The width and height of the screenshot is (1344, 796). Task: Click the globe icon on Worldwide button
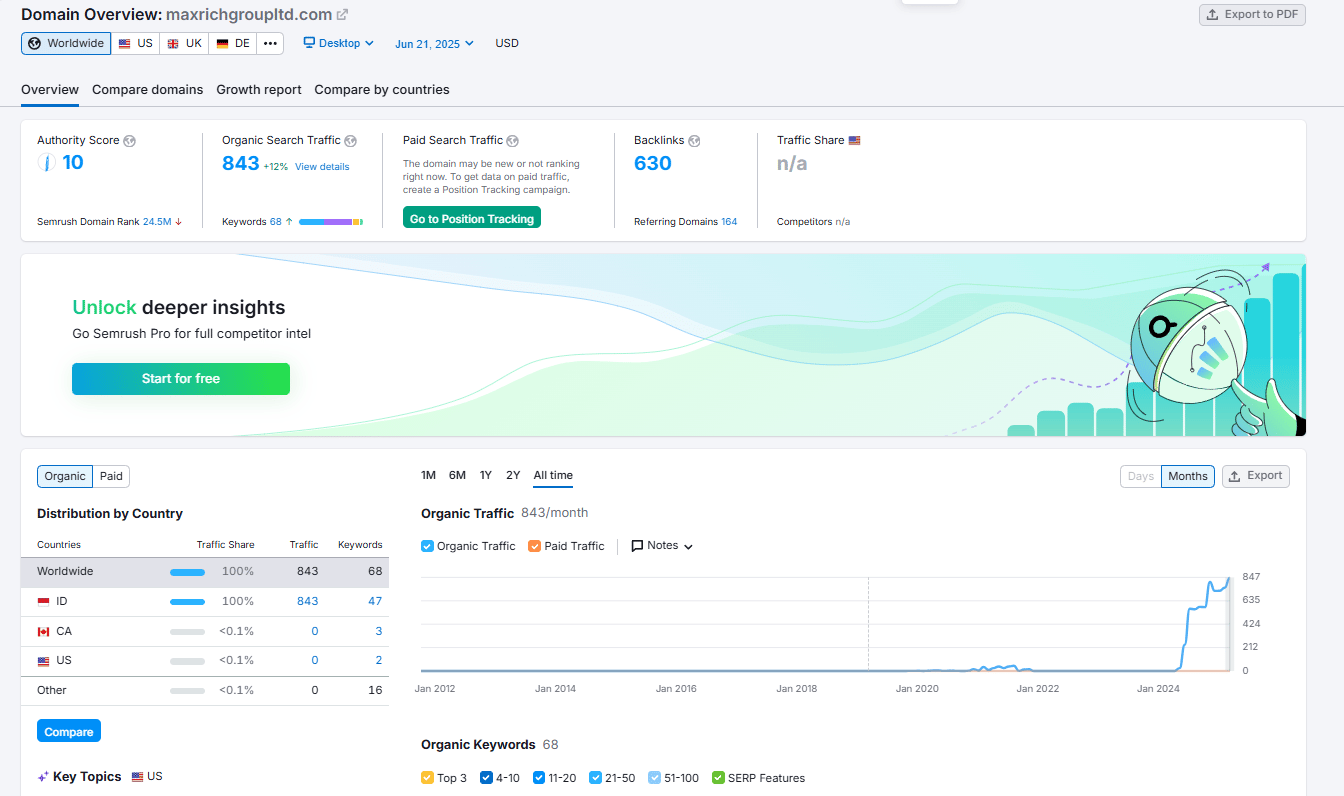35,44
